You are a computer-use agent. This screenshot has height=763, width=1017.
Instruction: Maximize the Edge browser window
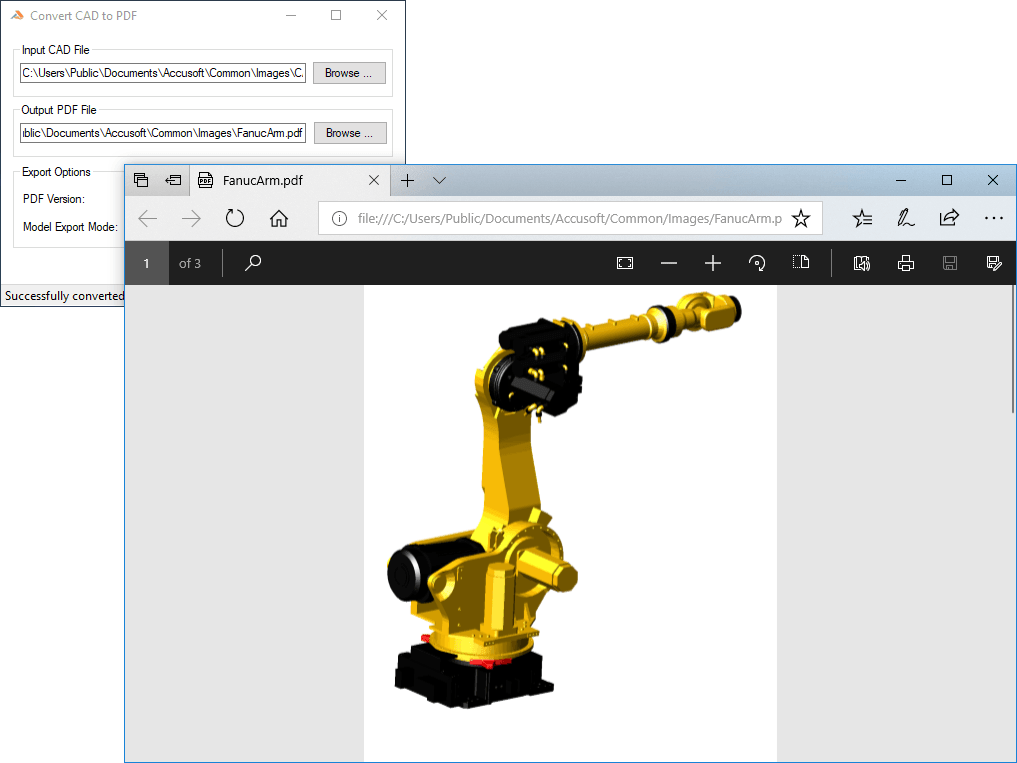[x=947, y=180]
